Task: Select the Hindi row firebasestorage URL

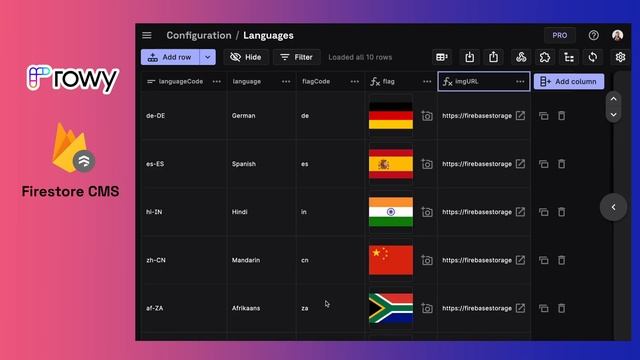Action: click(x=477, y=212)
